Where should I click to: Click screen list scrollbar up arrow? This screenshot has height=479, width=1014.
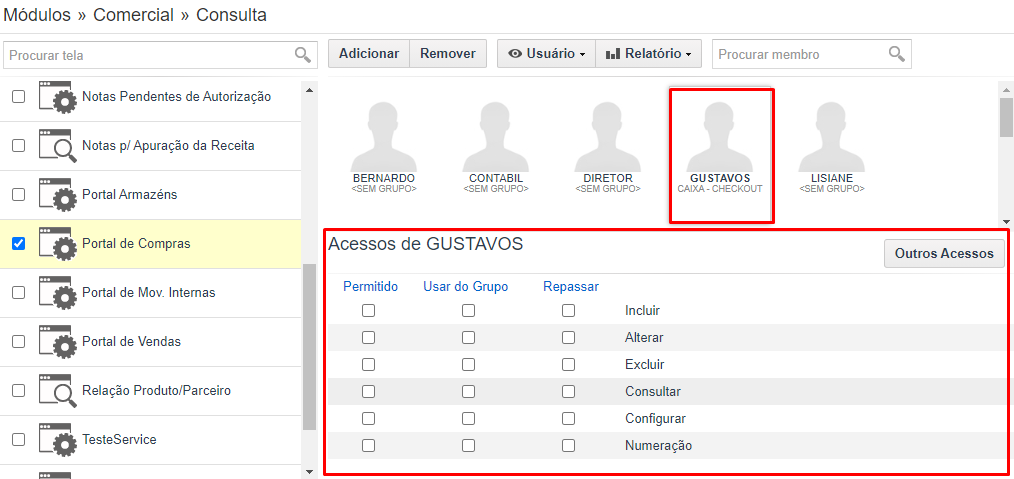(x=309, y=89)
